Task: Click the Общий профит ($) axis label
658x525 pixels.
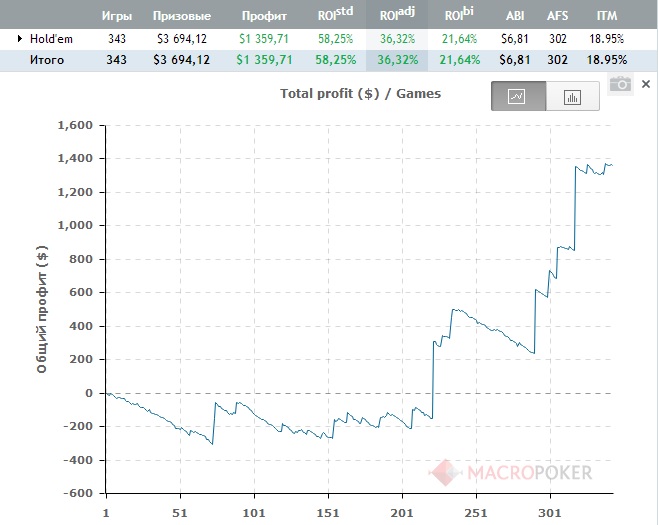Action: [x=42, y=309]
